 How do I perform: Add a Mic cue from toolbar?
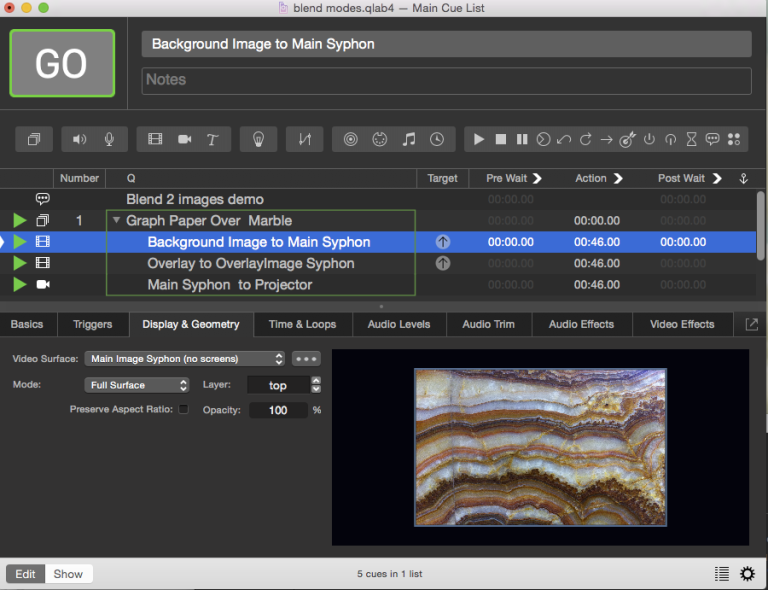pyautogui.click(x=109, y=139)
